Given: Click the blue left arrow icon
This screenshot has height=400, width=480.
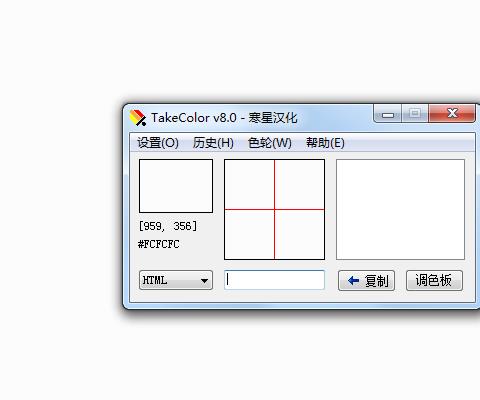Looking at the screenshot, I should (x=353, y=281).
